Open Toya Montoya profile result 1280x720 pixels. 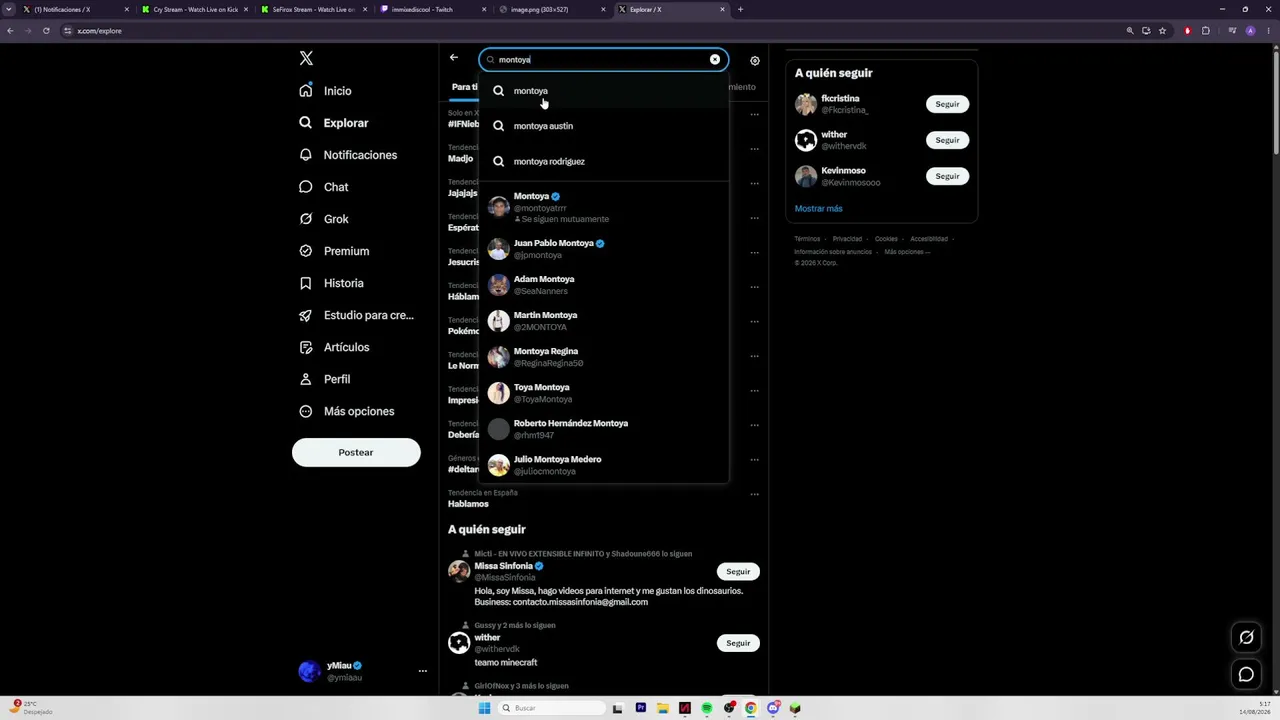point(604,393)
